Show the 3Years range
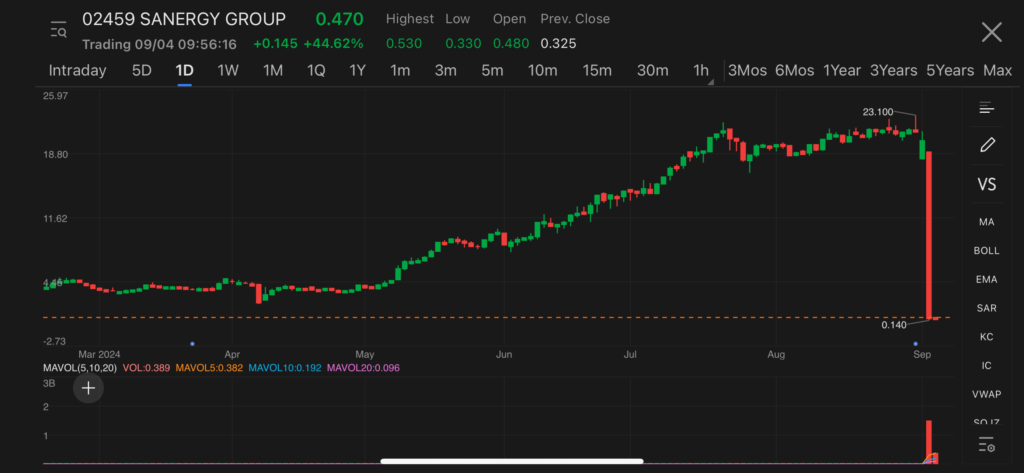Screen dimensions: 1024x473 [x=893, y=70]
